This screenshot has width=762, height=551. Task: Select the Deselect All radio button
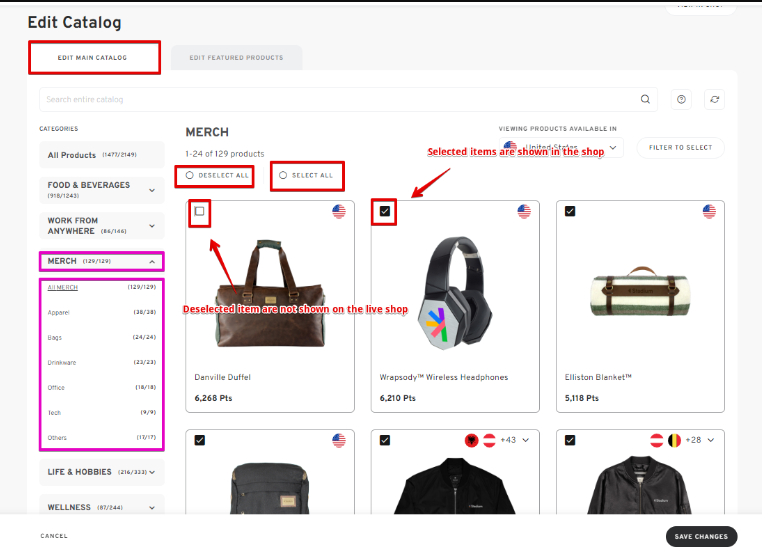(x=190, y=175)
